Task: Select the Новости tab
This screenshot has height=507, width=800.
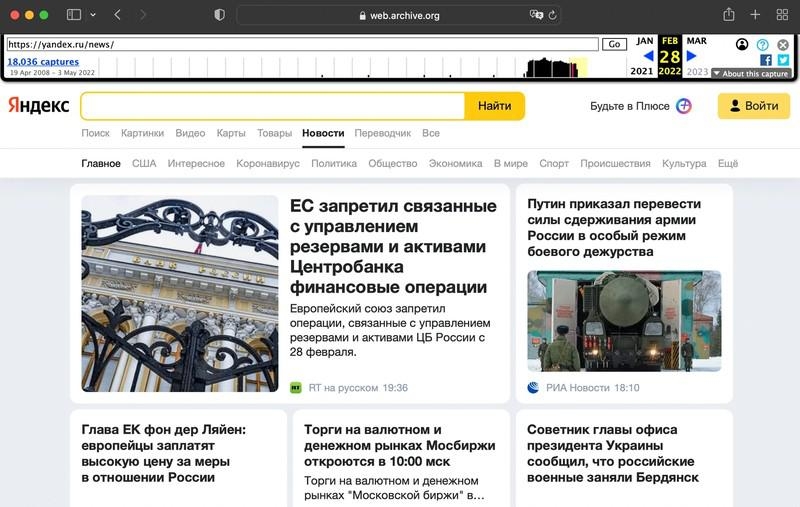Action: tap(323, 133)
